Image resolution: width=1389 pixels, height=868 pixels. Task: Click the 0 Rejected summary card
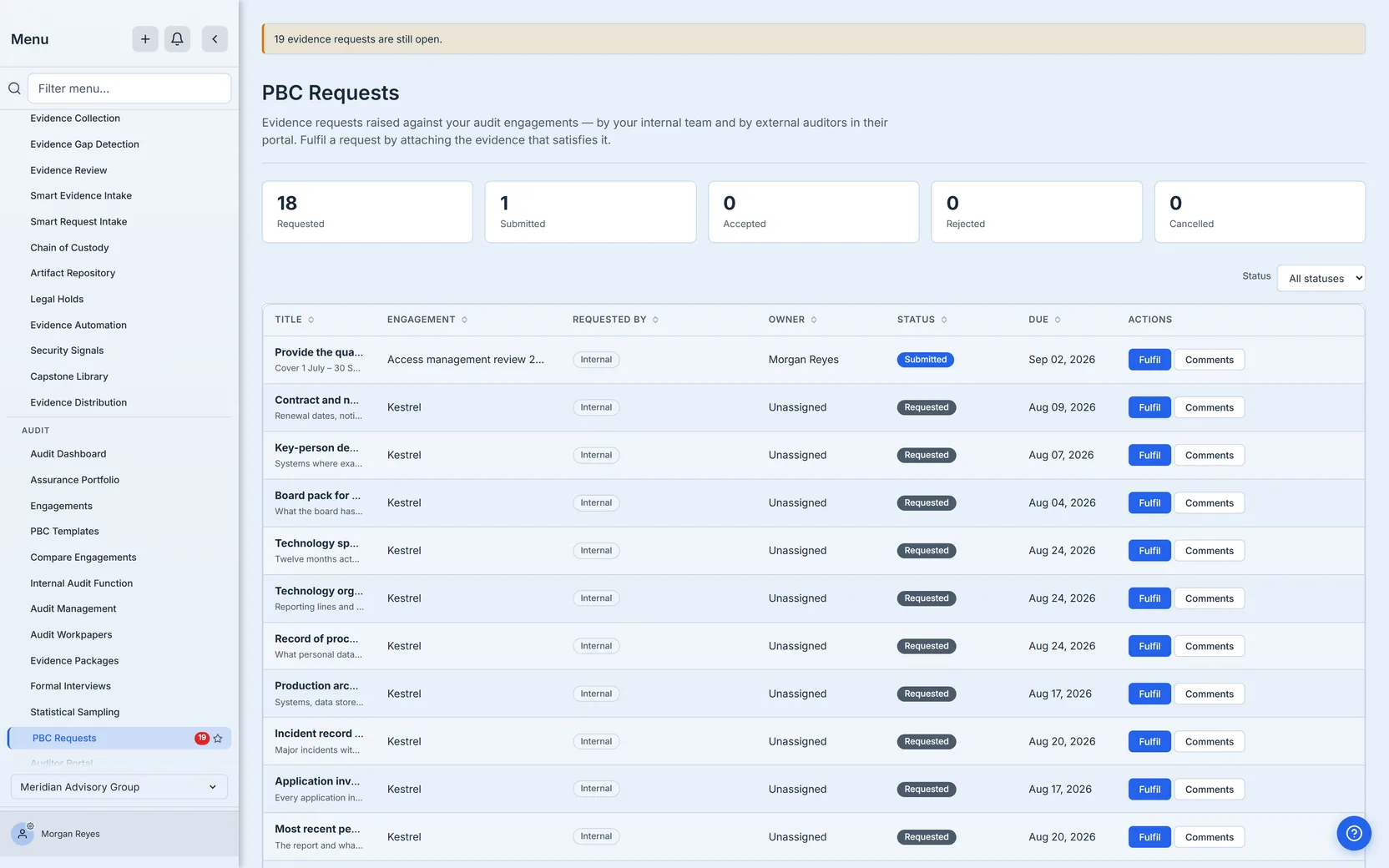coord(1037,212)
